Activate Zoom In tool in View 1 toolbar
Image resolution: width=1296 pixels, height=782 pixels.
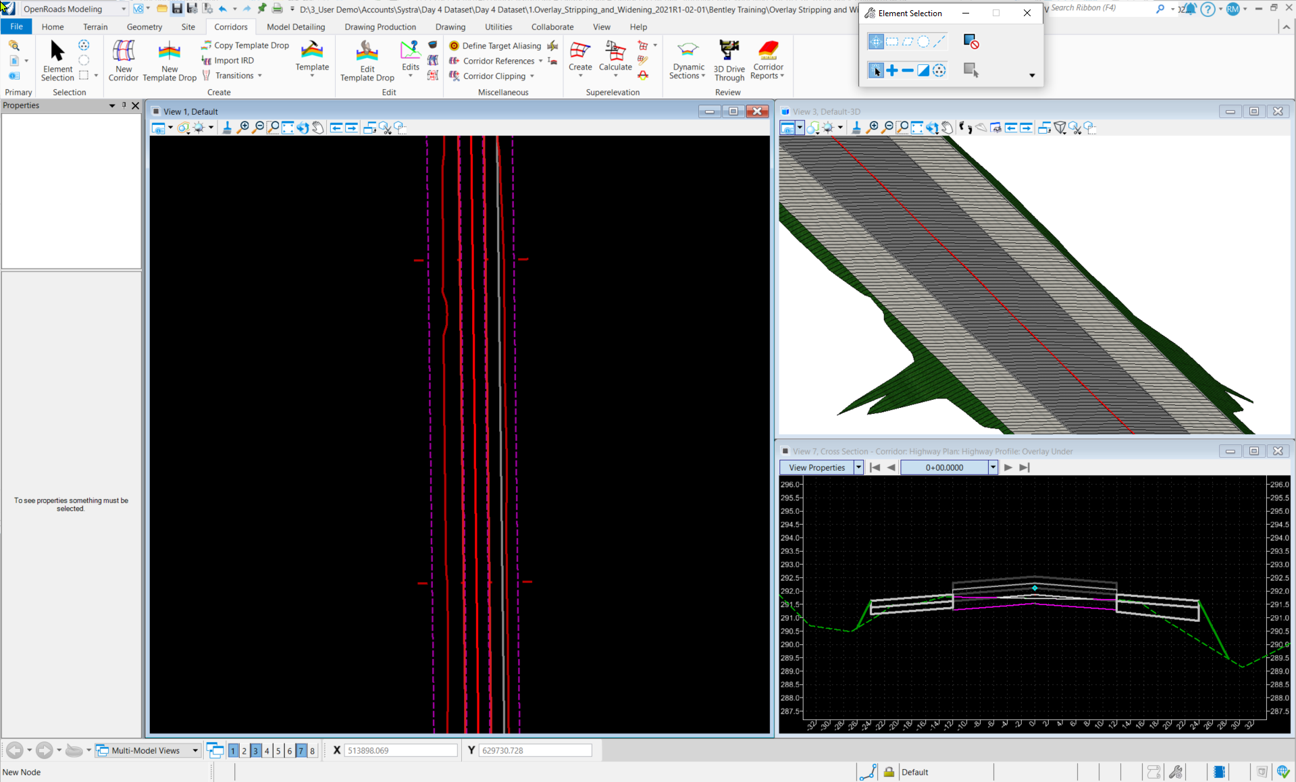click(x=245, y=128)
